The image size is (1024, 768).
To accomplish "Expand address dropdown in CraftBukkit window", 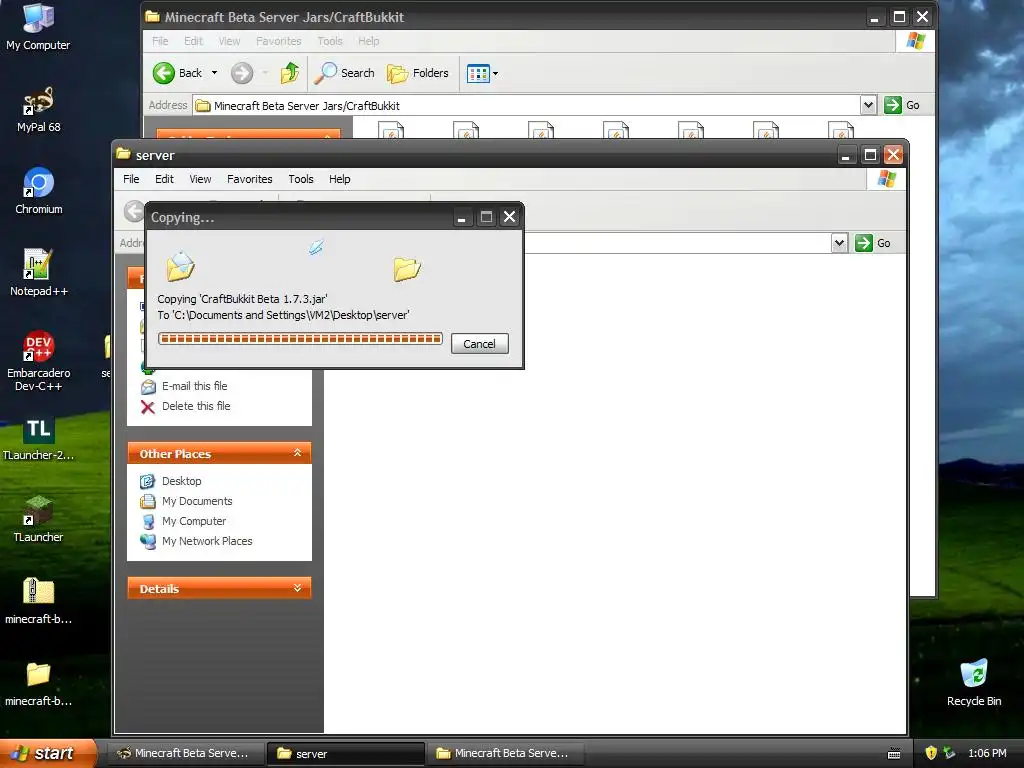I will 868,105.
